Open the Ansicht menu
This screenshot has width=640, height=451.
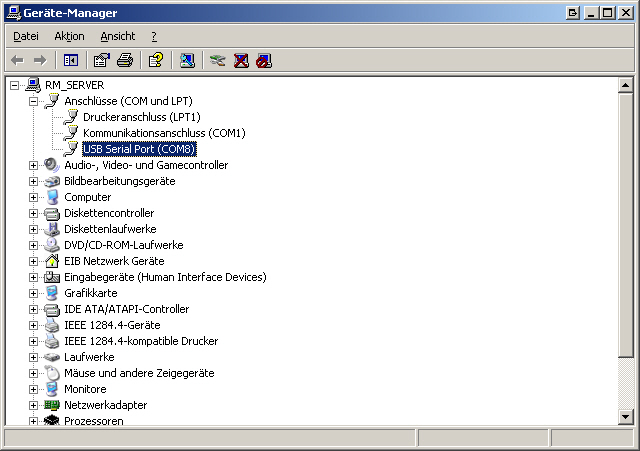(x=117, y=36)
